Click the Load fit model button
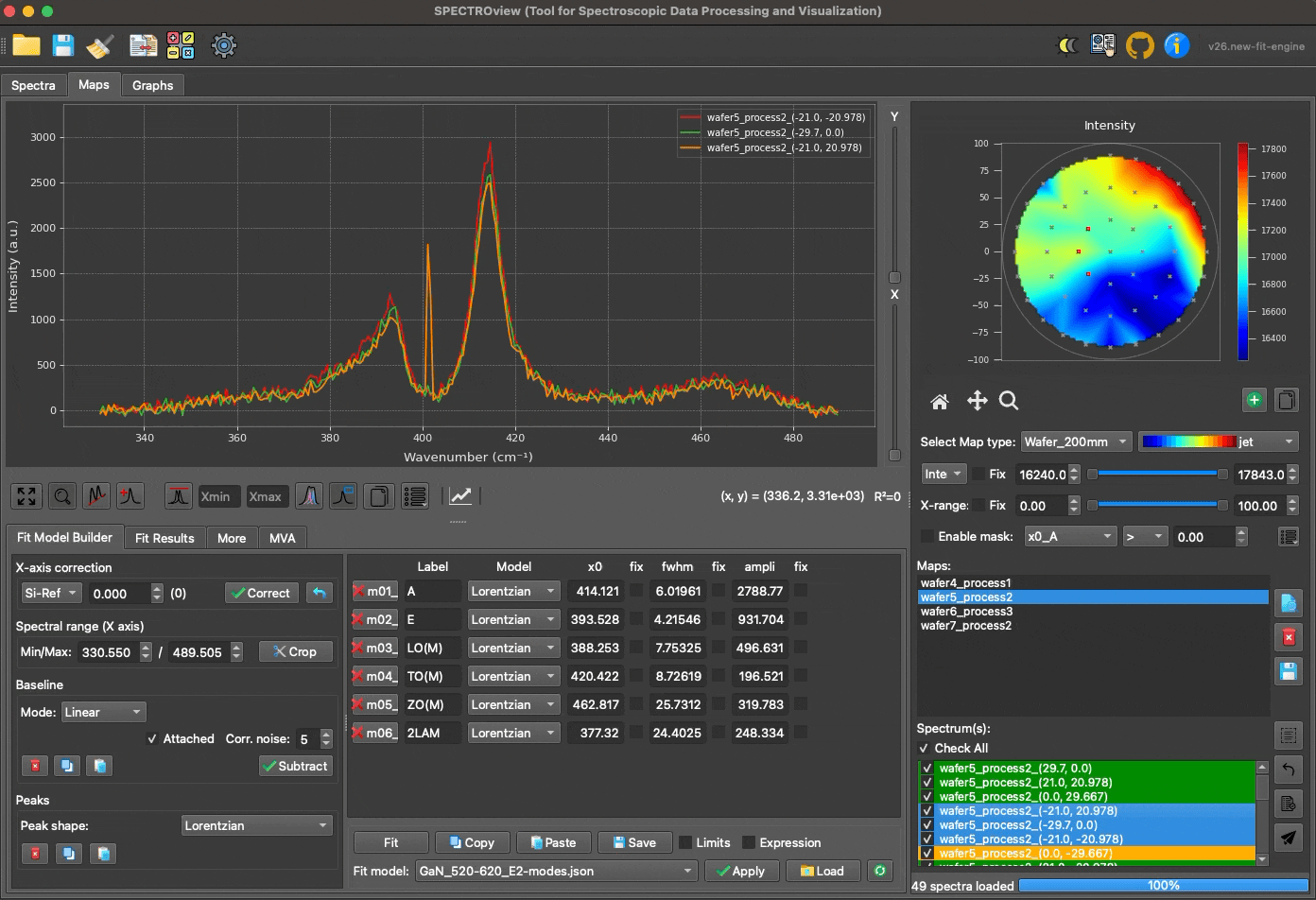 (x=823, y=871)
